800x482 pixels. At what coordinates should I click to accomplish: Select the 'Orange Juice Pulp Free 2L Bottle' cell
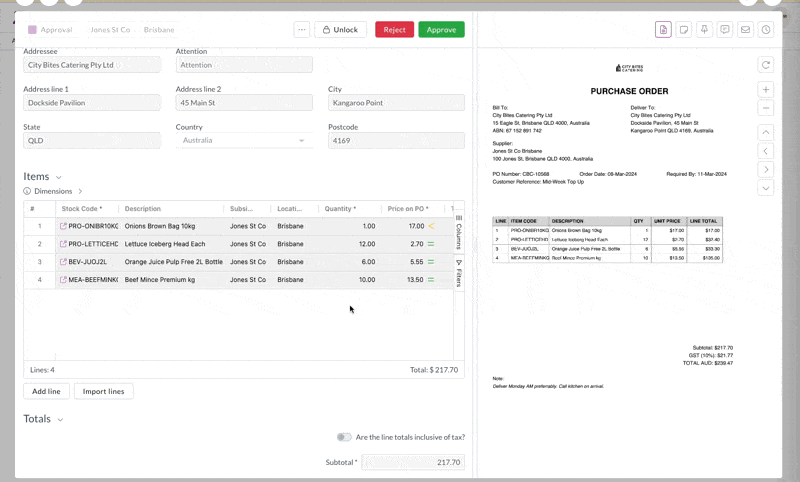coord(173,262)
